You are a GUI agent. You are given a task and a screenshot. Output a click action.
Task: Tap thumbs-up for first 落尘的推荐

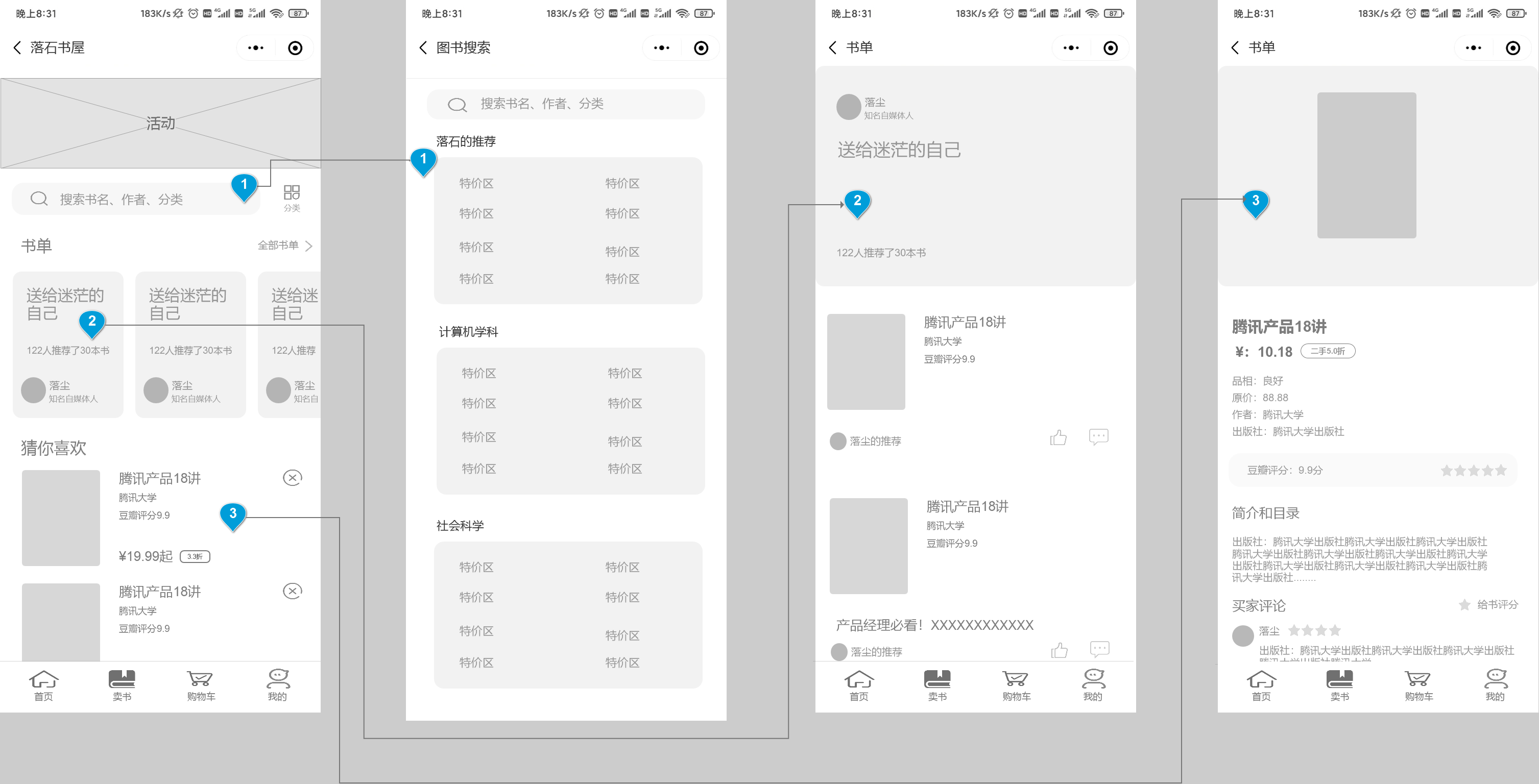tap(1058, 438)
